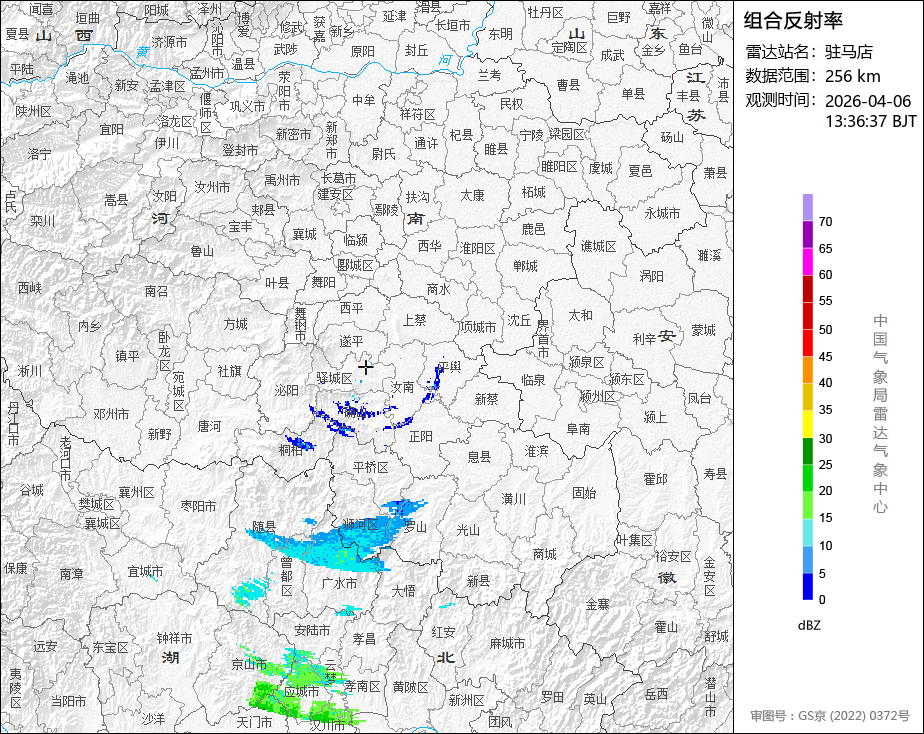
Task: Click the 组合反射率 title text
Action: pos(793,21)
